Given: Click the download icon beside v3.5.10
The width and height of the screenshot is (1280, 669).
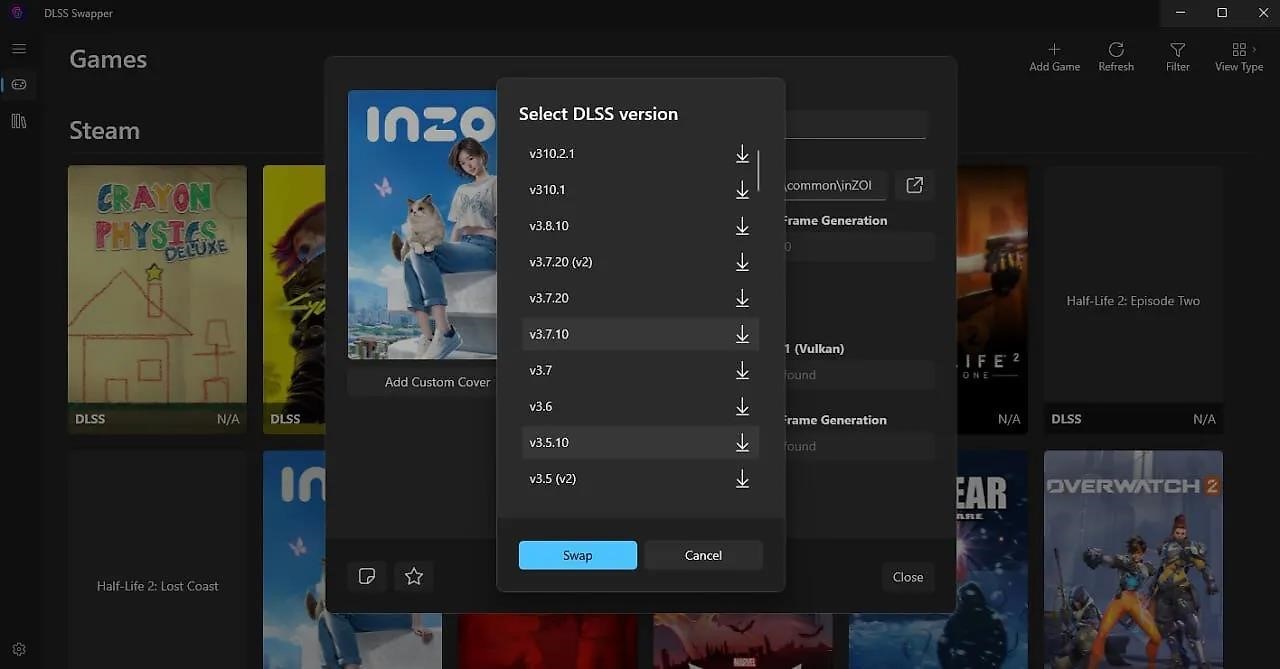Looking at the screenshot, I should [742, 442].
